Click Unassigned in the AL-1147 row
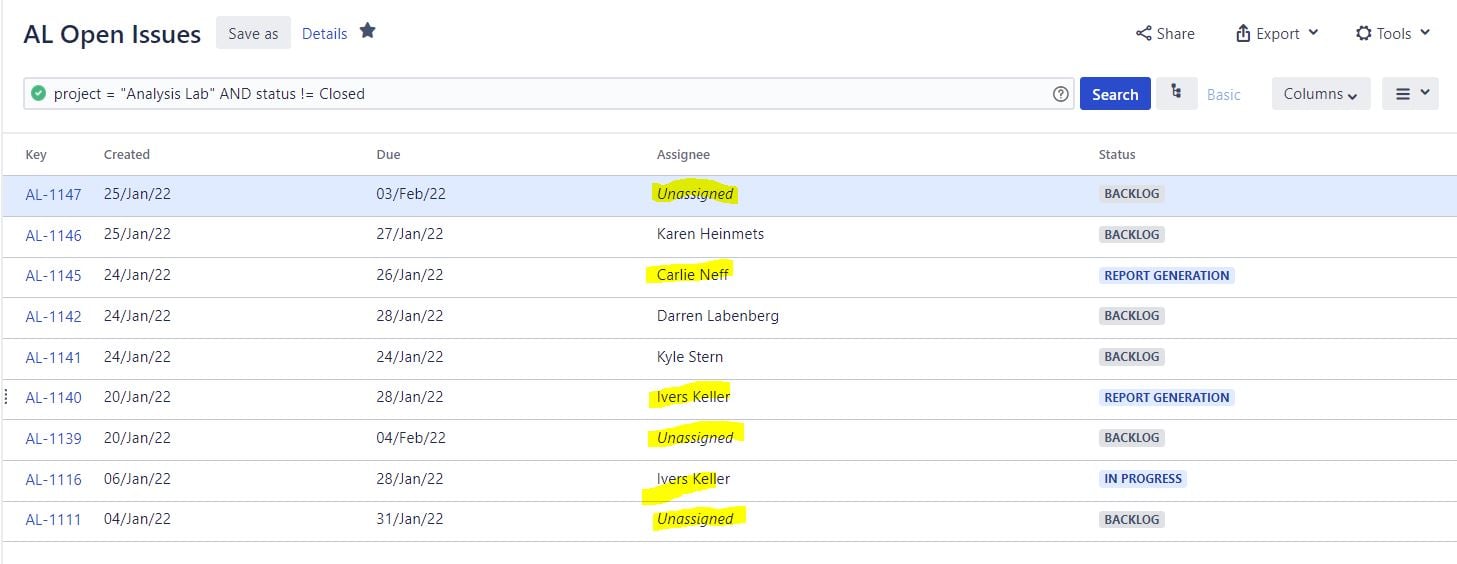1457x564 pixels. point(695,193)
